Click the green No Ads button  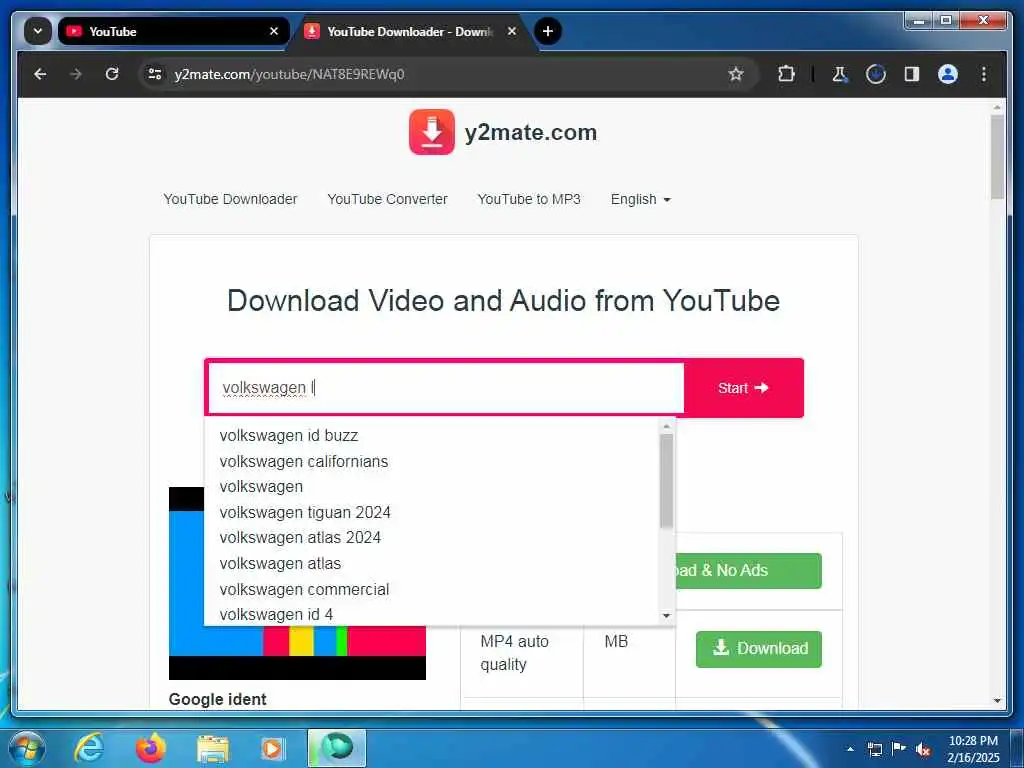click(748, 570)
